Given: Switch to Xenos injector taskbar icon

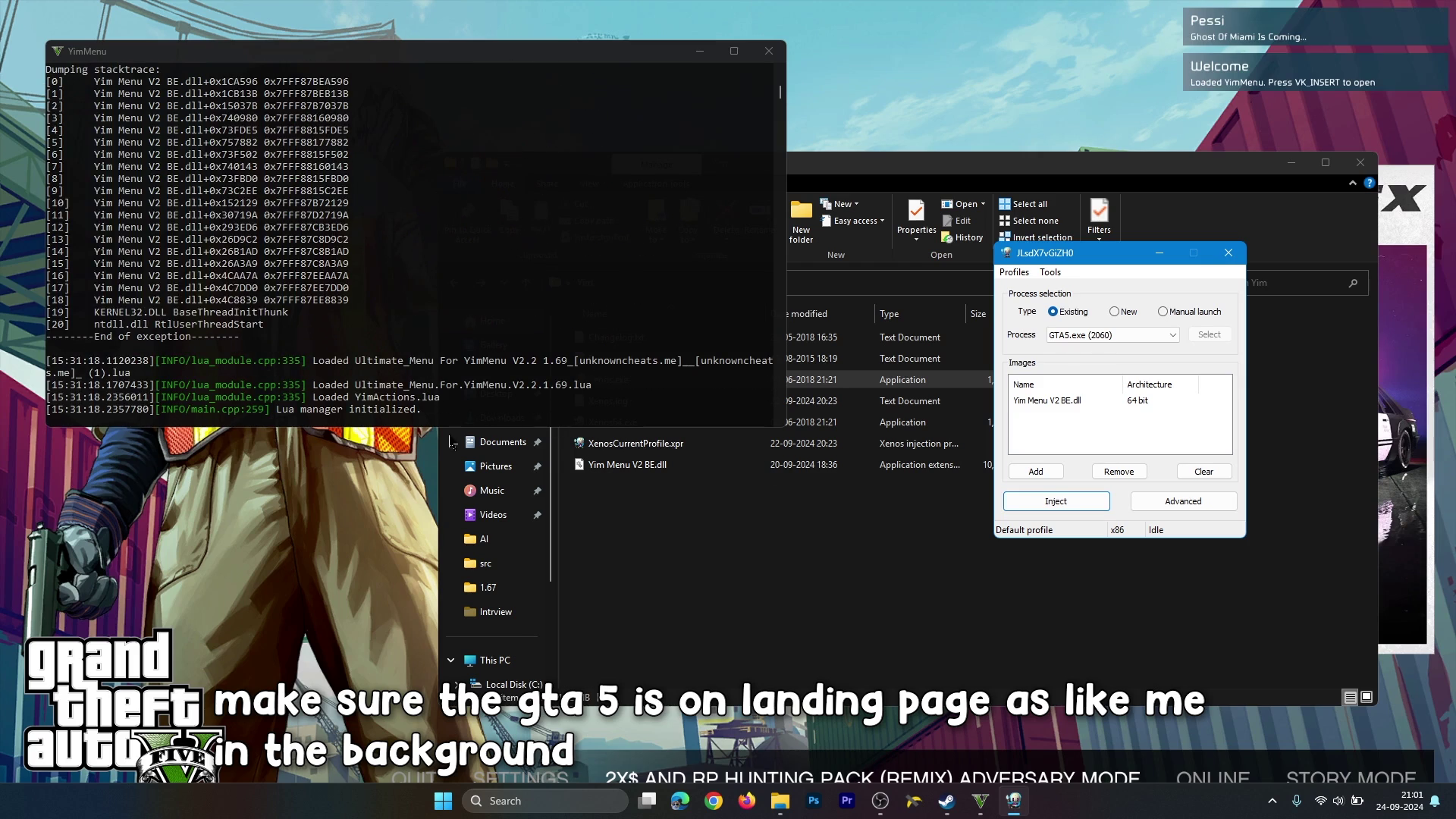Looking at the screenshot, I should [1014, 801].
